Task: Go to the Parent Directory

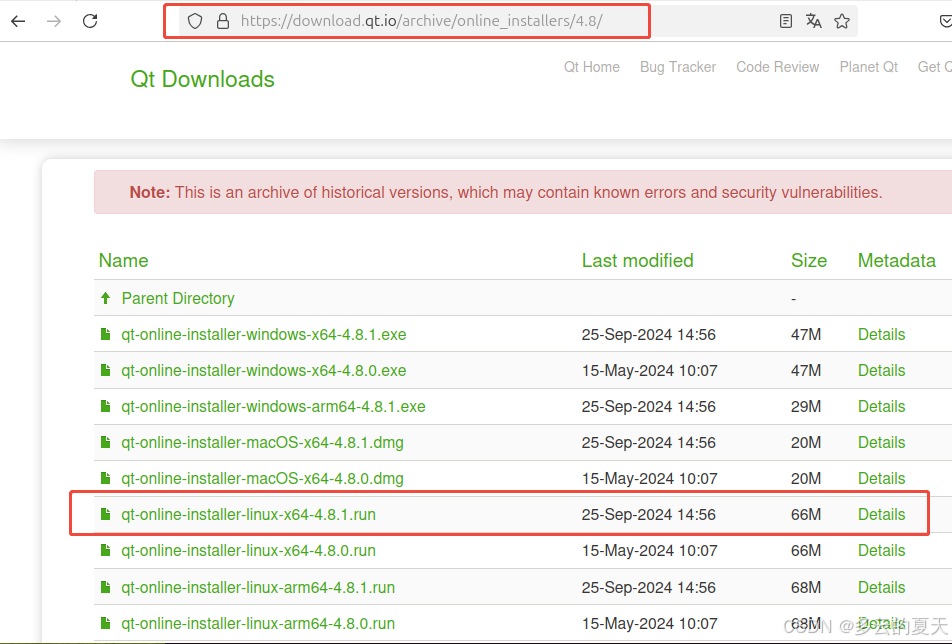Action: point(178,299)
